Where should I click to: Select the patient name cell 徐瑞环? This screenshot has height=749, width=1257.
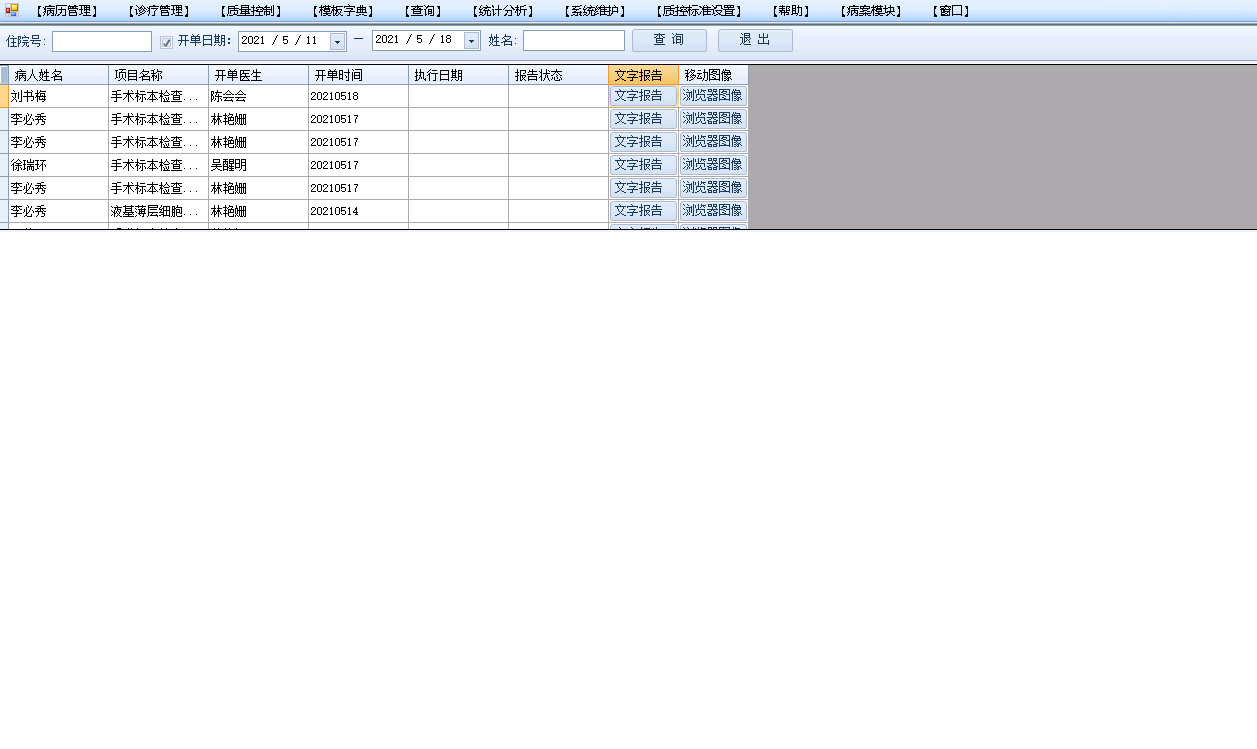click(x=59, y=165)
